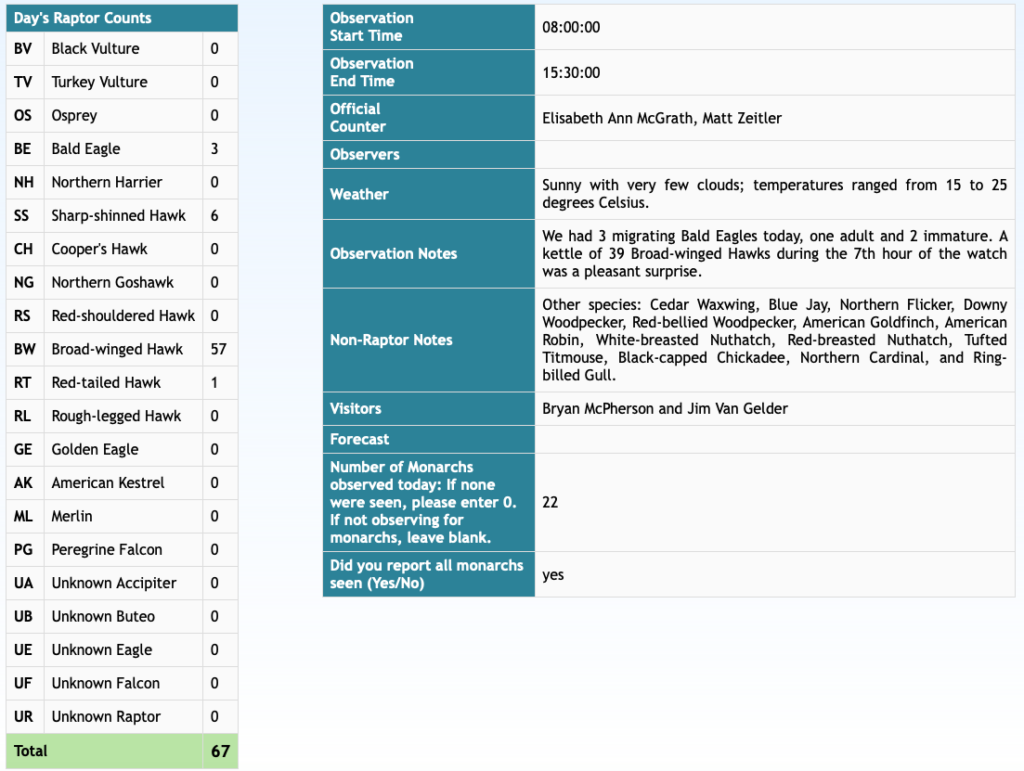Viewport: 1024px width, 771px height.
Task: Click the Observation End Time label
Action: pos(372,72)
